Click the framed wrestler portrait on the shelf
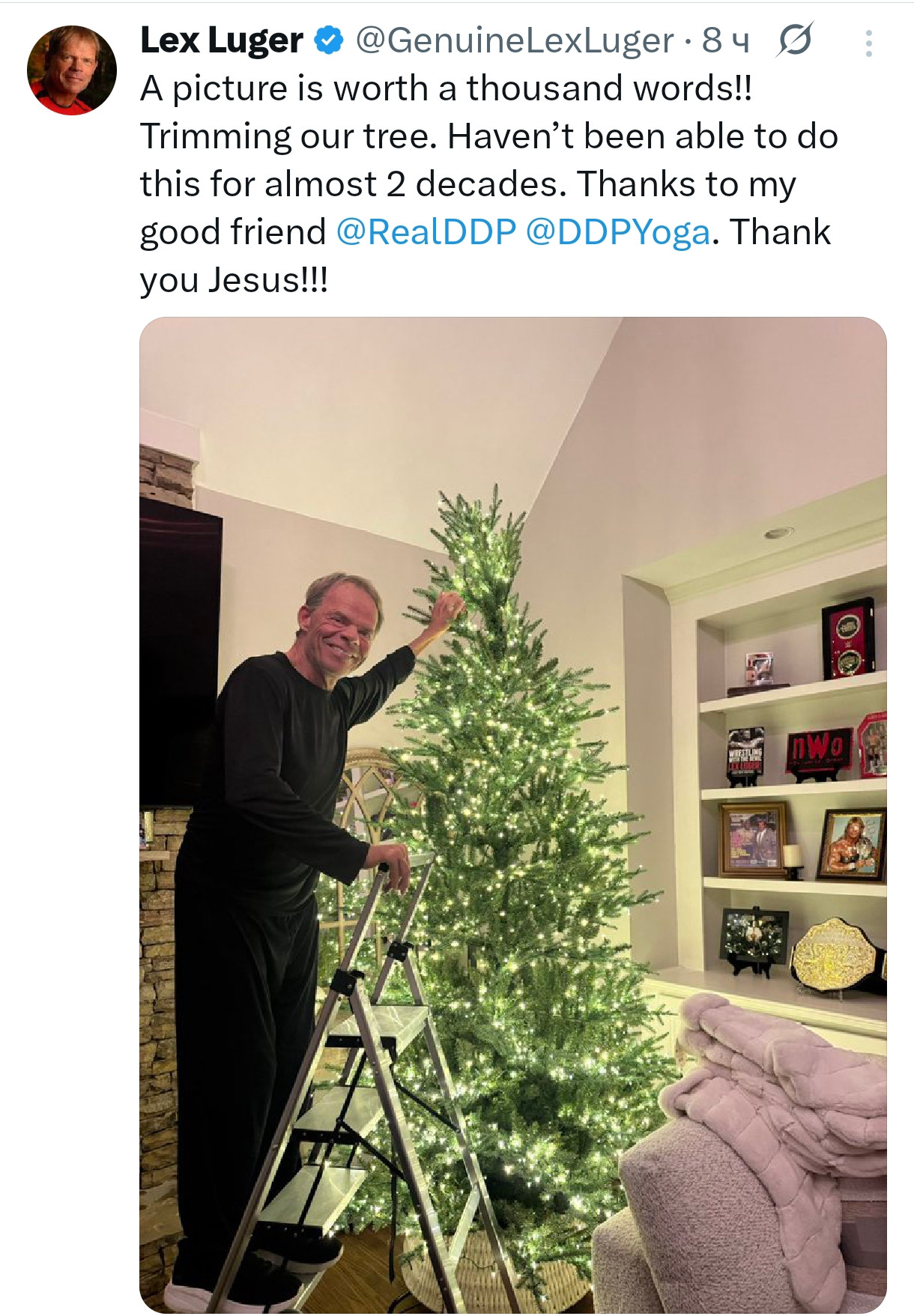Screen dimensions: 914x1316 (x=853, y=843)
